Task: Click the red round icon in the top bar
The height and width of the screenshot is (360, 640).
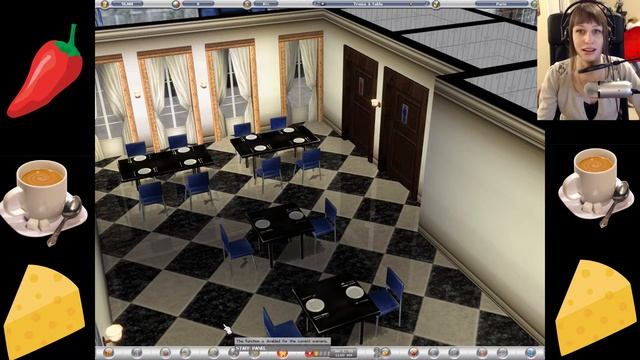Action: coord(176,4)
